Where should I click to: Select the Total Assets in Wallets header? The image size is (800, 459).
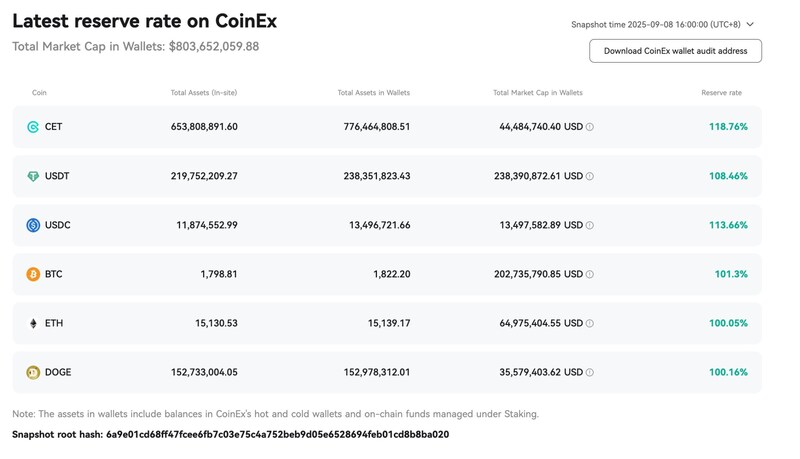(x=373, y=93)
